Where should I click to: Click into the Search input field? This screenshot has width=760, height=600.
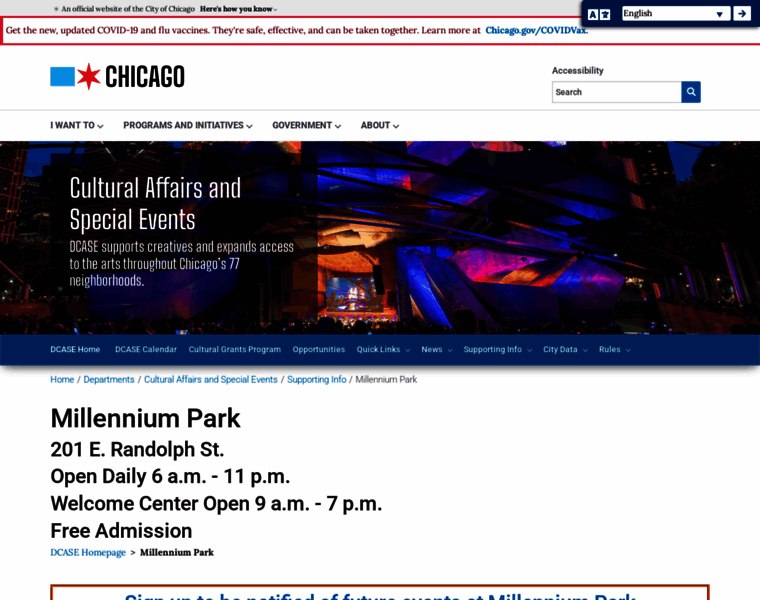pos(617,92)
